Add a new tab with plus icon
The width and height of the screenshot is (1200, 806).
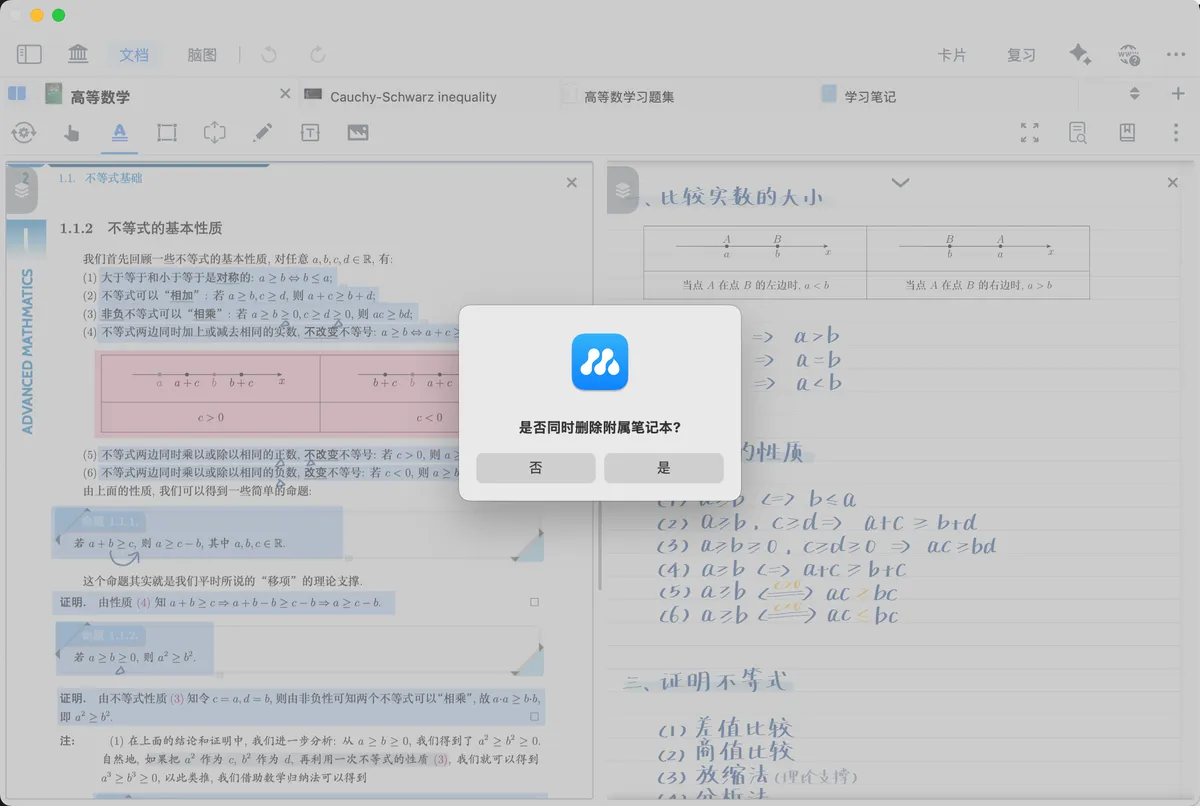(x=1178, y=94)
